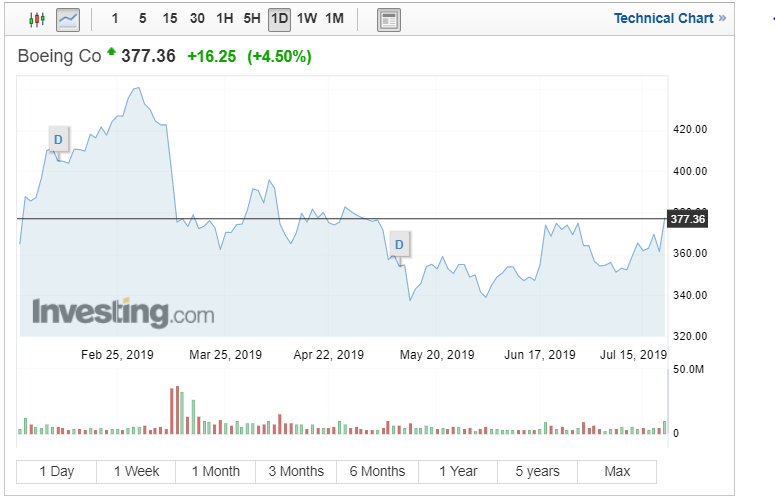Show the 1 Day range tab

[57, 471]
